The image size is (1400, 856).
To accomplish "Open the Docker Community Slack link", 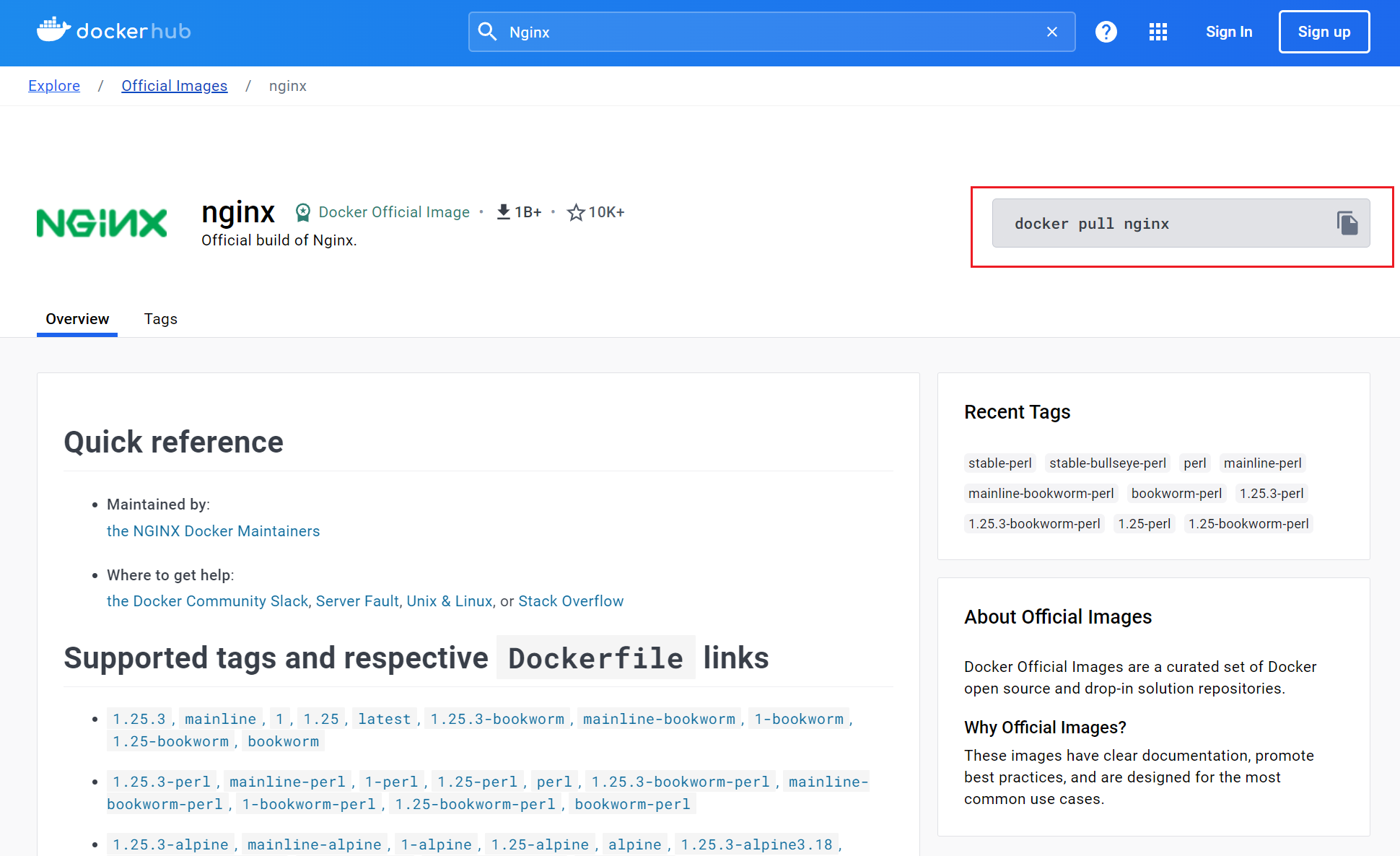I will click(207, 601).
